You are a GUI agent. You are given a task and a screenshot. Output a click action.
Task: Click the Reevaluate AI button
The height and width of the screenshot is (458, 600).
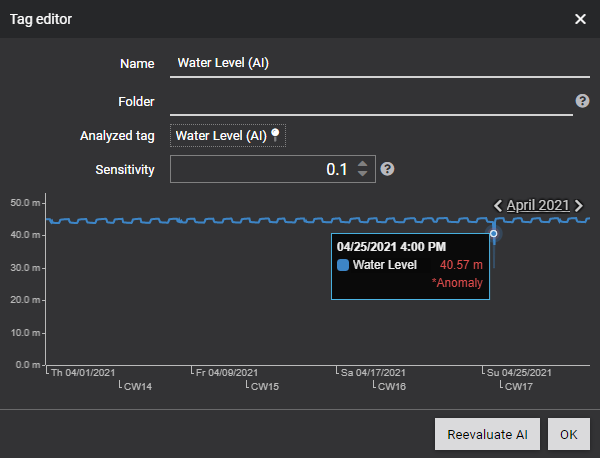click(x=487, y=434)
